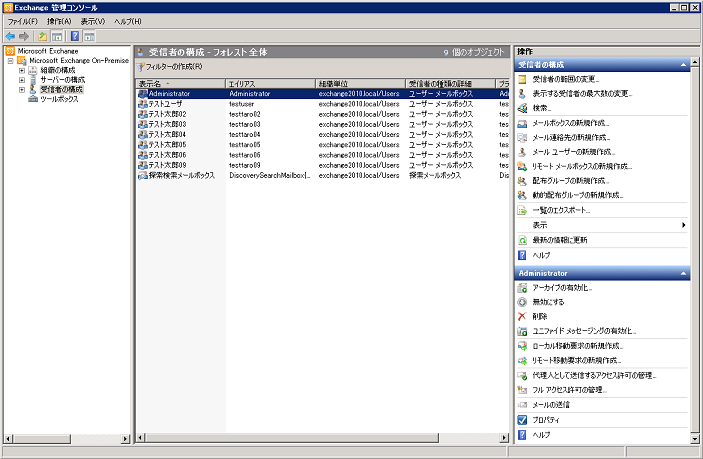Click メールの送信 action
The image size is (703, 459).
click(551, 405)
